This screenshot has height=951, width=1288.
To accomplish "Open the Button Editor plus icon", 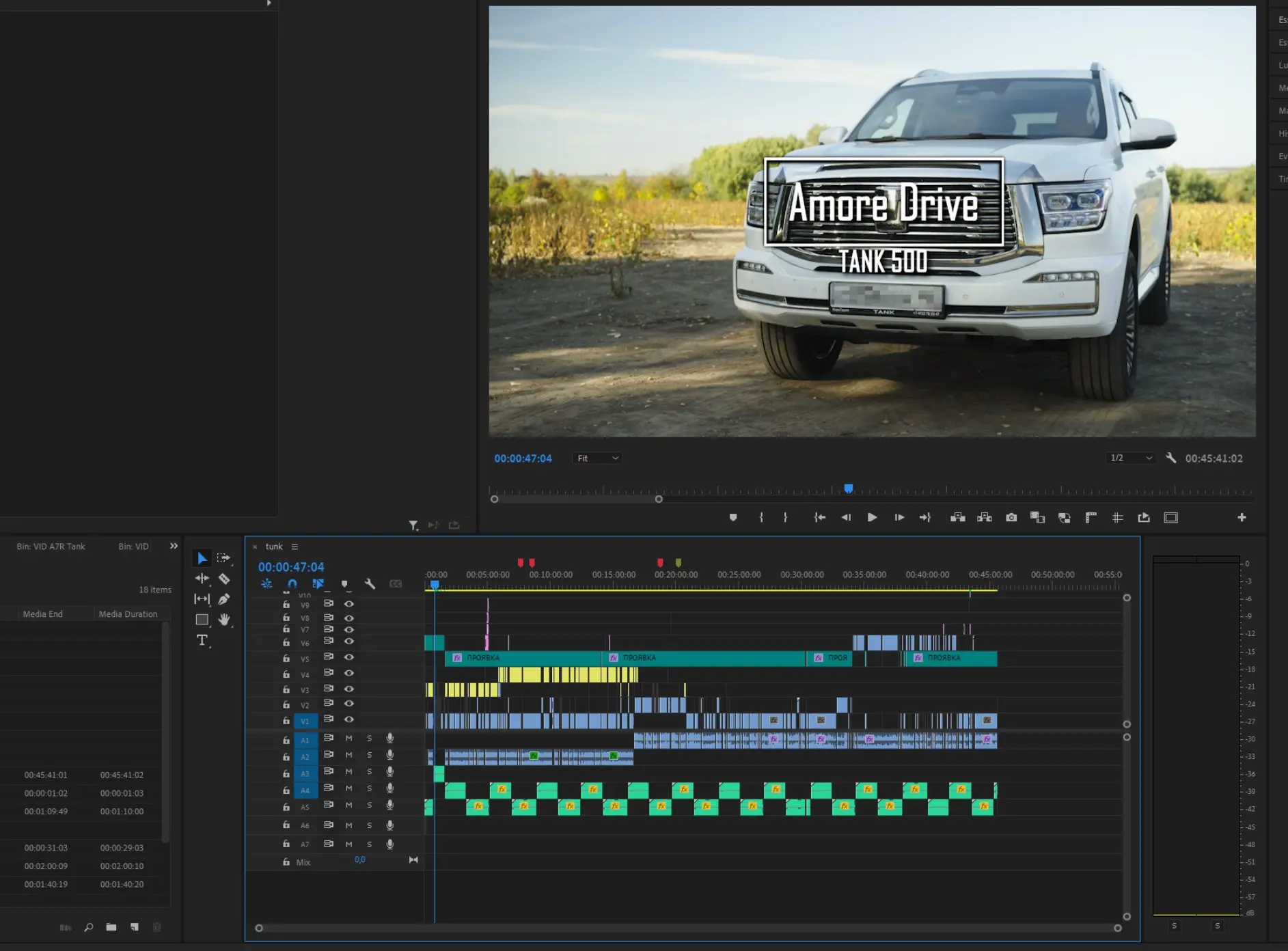I will coord(1242,517).
